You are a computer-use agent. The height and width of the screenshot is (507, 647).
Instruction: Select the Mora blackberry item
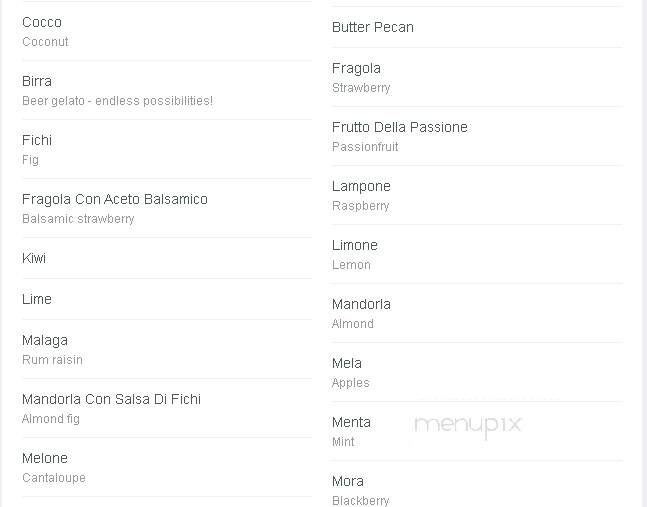coord(477,485)
